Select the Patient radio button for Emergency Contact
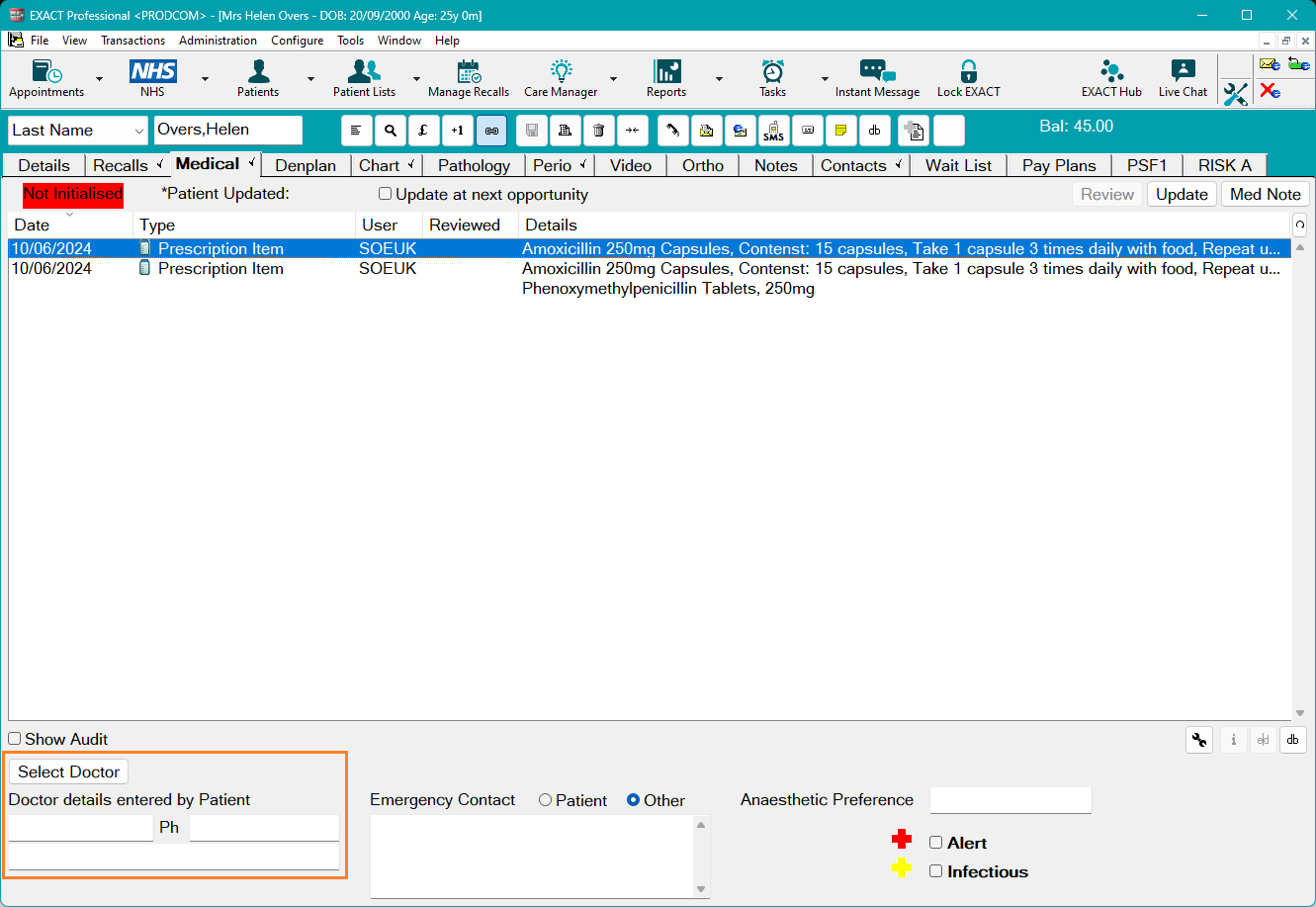This screenshot has width=1316, height=907. coord(546,801)
